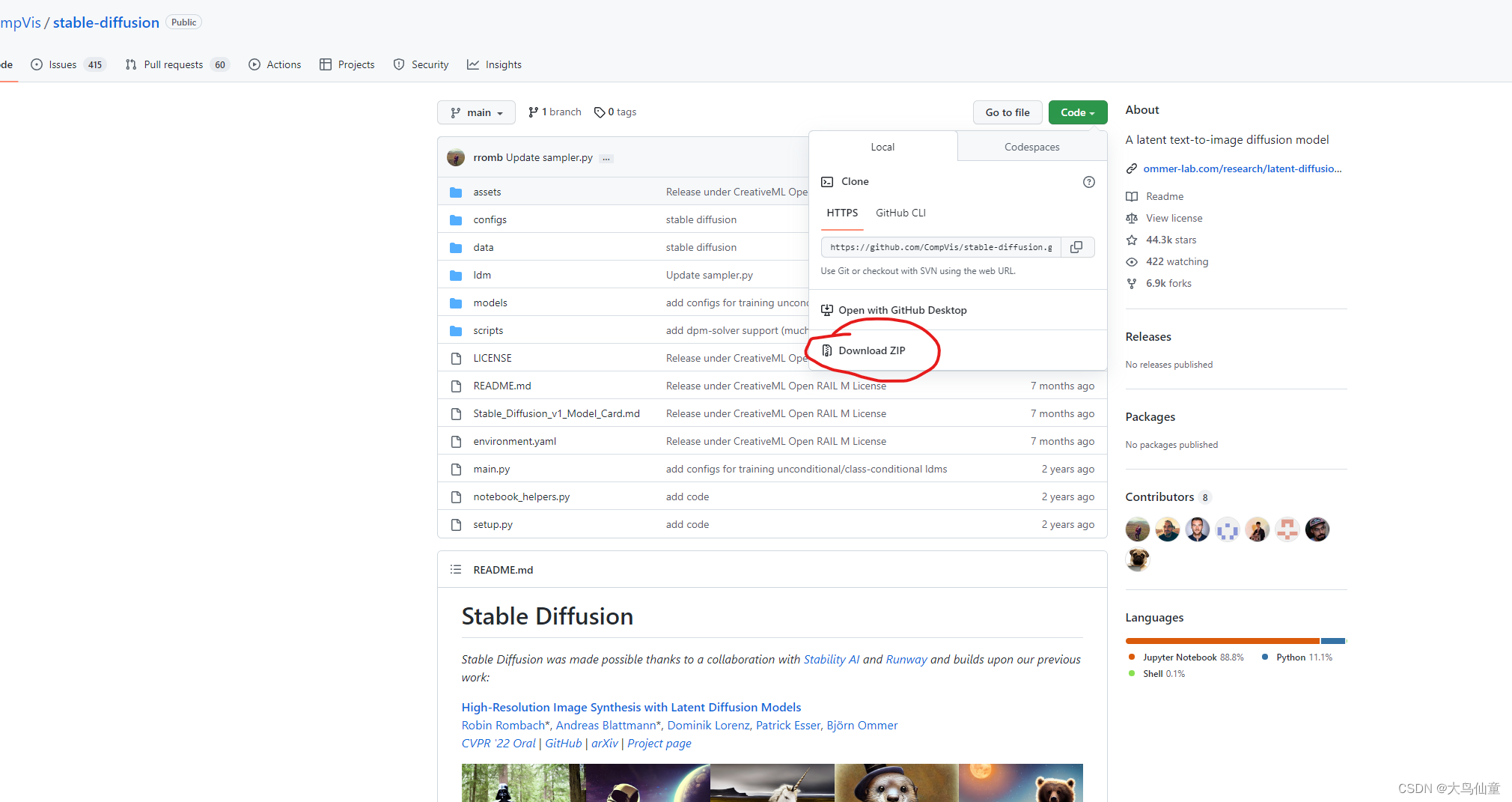Click the LICENSE file icon
This screenshot has height=802, width=1512.
click(x=456, y=359)
